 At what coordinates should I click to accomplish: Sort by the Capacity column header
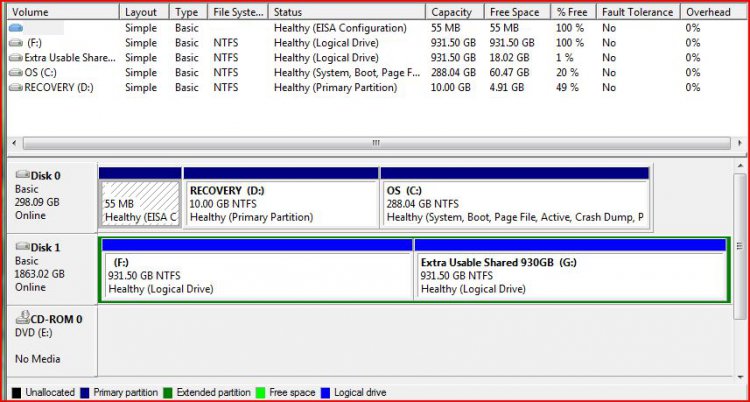[x=454, y=12]
